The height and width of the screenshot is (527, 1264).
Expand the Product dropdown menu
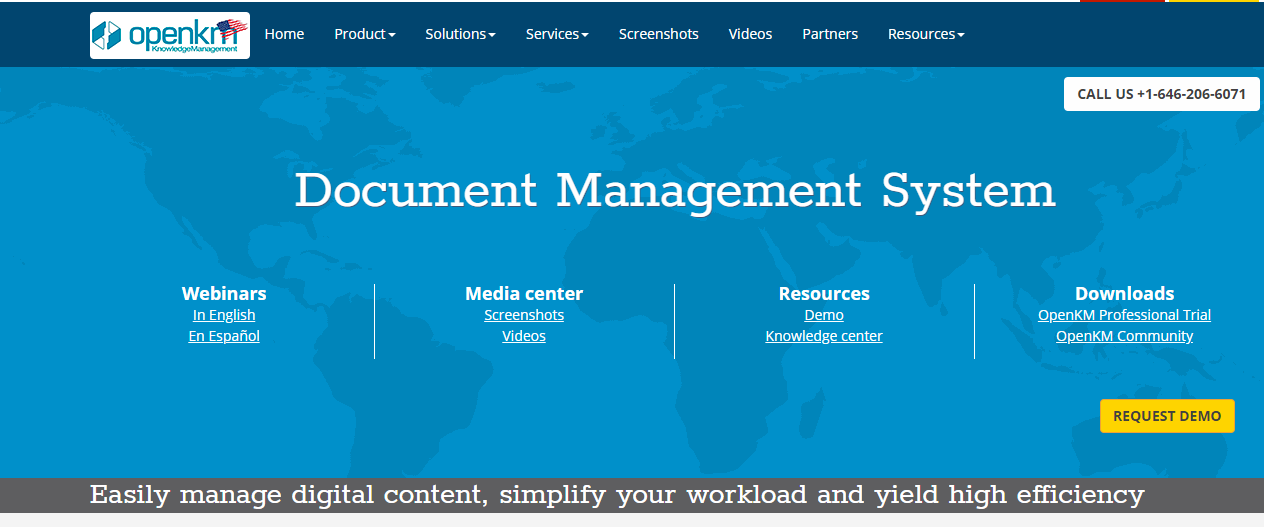coord(365,34)
